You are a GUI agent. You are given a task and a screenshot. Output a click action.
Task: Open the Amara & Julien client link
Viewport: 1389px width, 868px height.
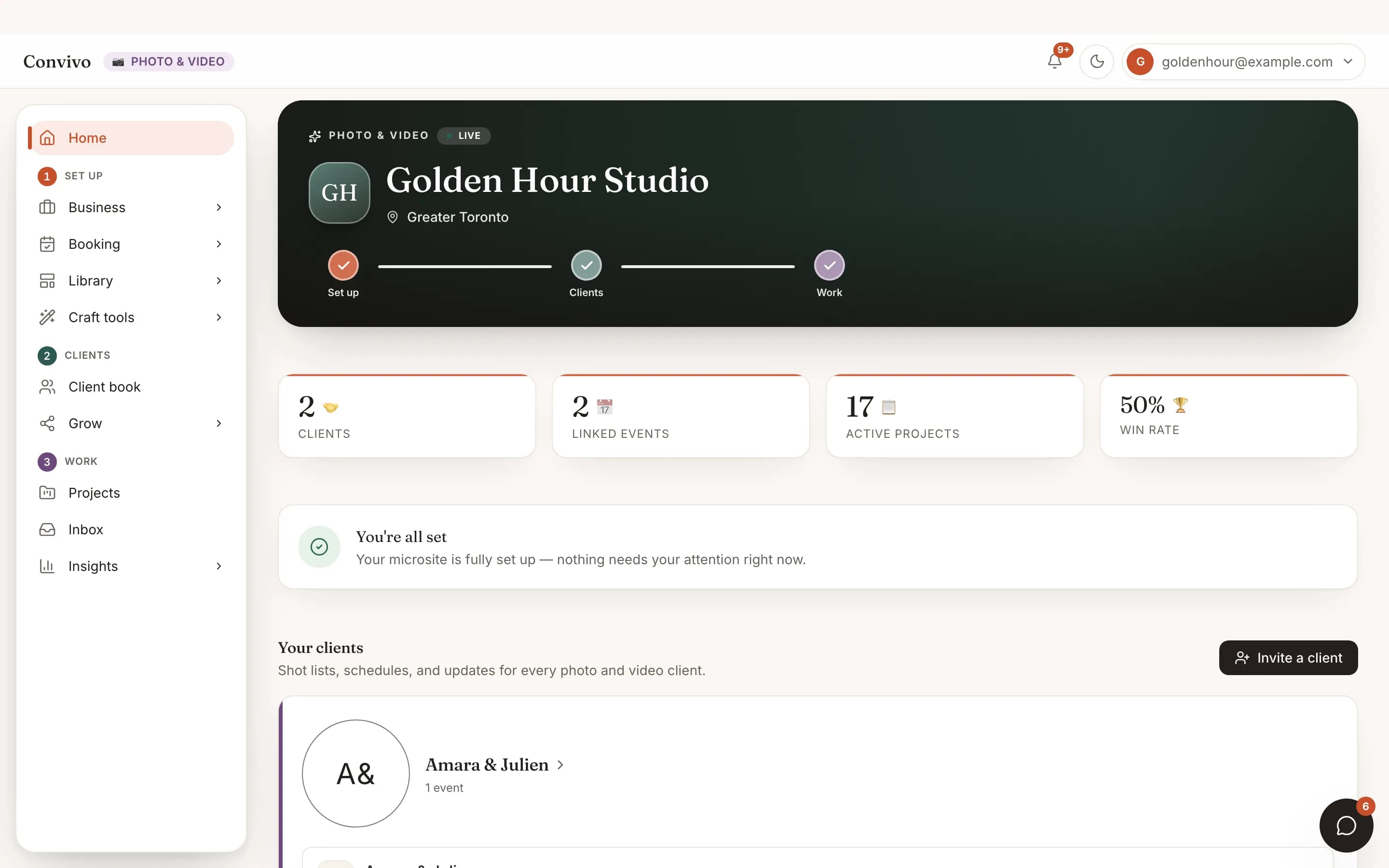tap(494, 765)
